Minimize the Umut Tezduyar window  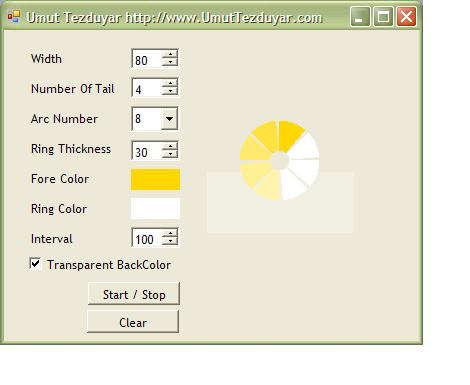360,16
